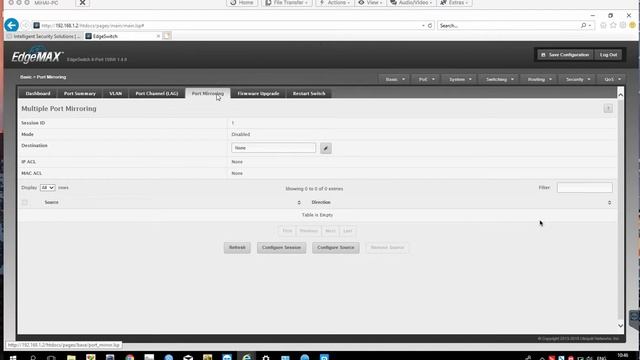Click the Next pagination button
The image size is (640, 360).
coord(330,231)
